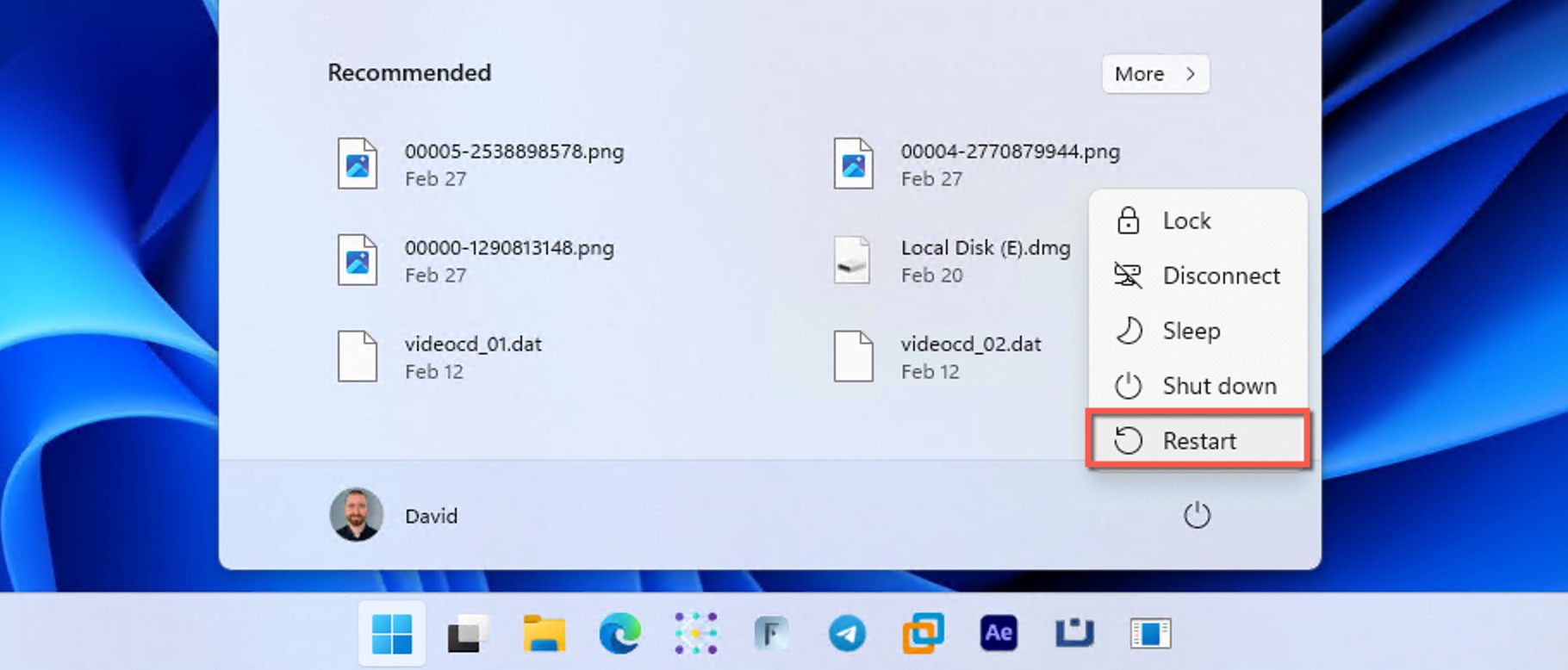
Task: Launch File Explorer from the taskbar
Action: (x=544, y=634)
